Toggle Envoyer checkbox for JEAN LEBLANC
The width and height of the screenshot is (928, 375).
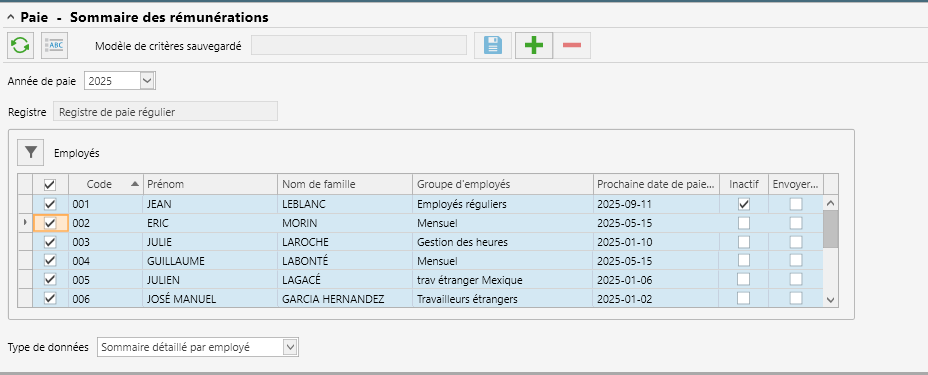pos(796,204)
